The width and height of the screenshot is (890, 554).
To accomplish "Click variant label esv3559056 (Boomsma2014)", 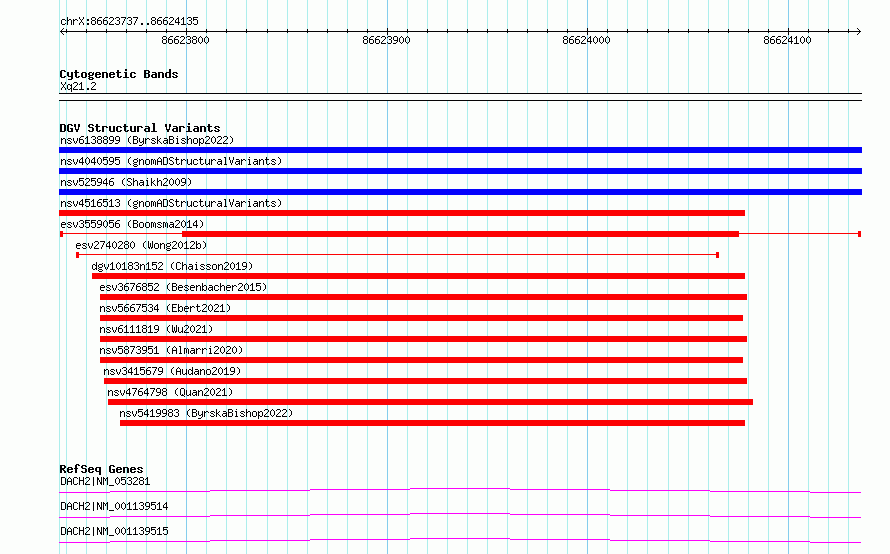I will click(x=132, y=224).
